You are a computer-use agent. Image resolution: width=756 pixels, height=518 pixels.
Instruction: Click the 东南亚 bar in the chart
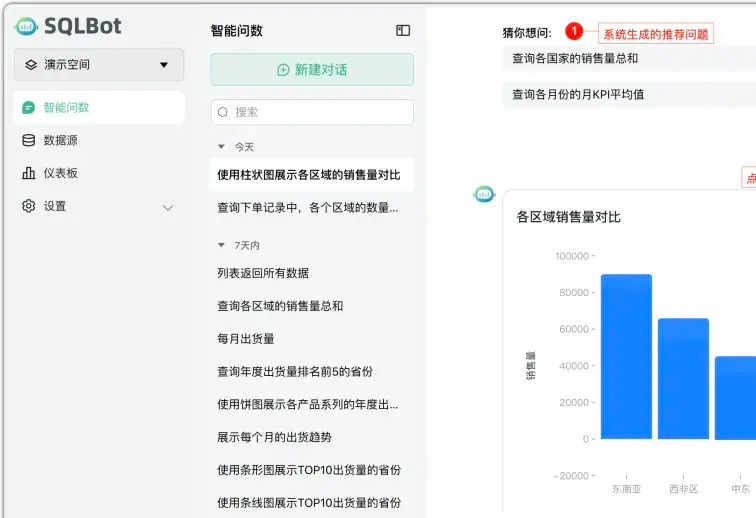point(626,357)
